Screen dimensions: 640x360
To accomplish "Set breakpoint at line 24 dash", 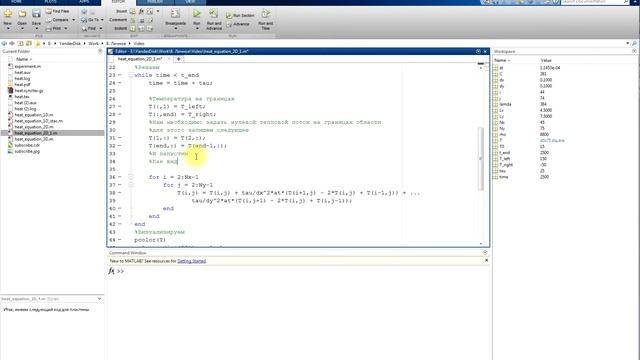I will coord(120,83).
